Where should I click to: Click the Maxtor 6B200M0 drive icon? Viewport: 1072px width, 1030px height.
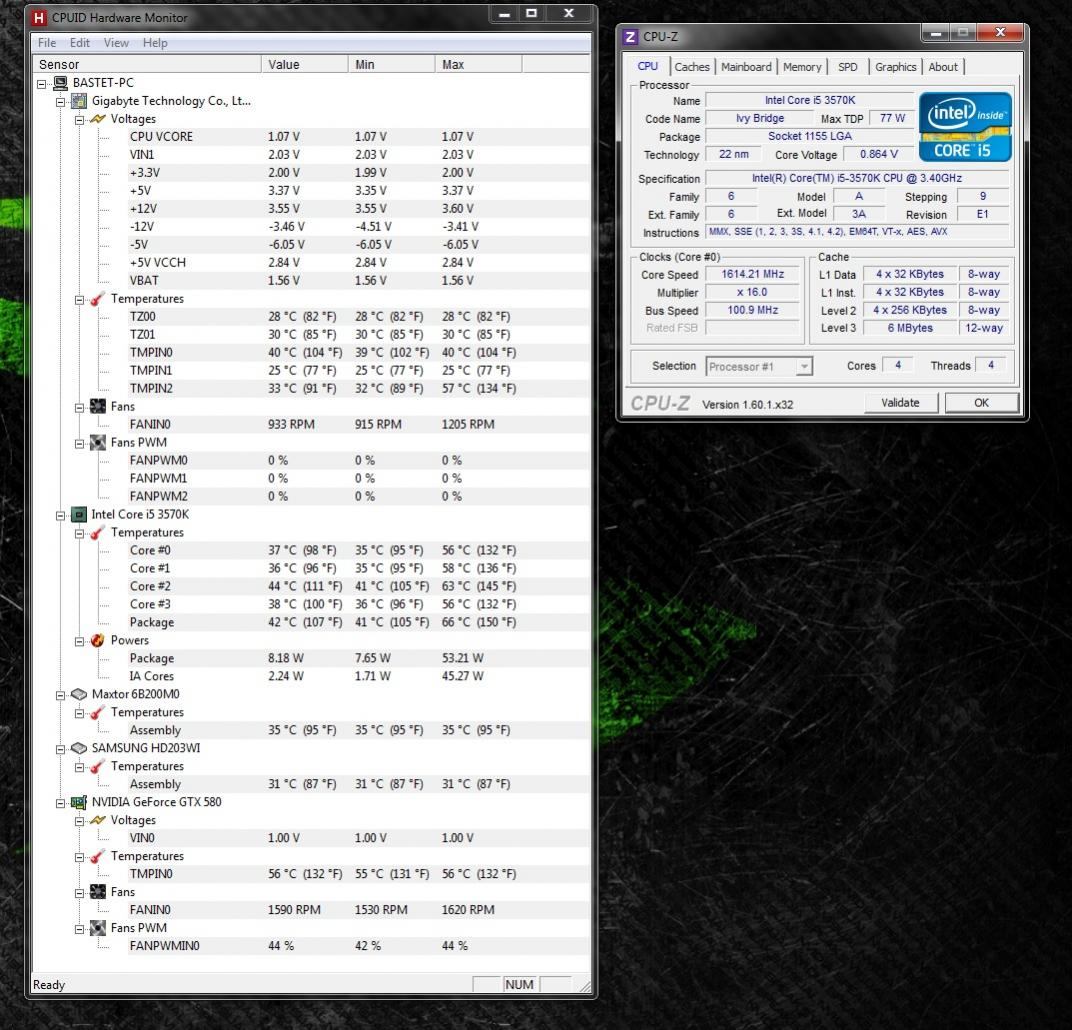pos(79,694)
